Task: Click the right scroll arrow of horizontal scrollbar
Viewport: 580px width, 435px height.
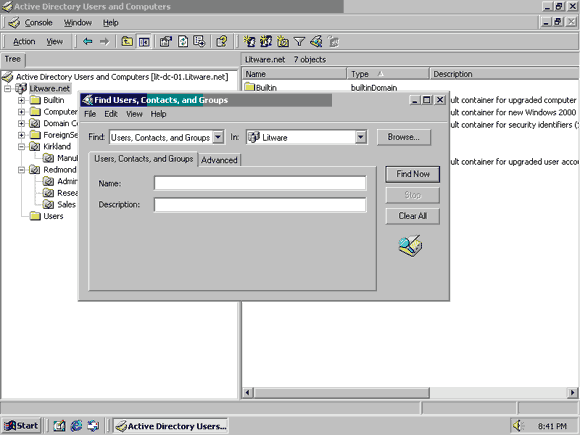Action: pos(573,392)
